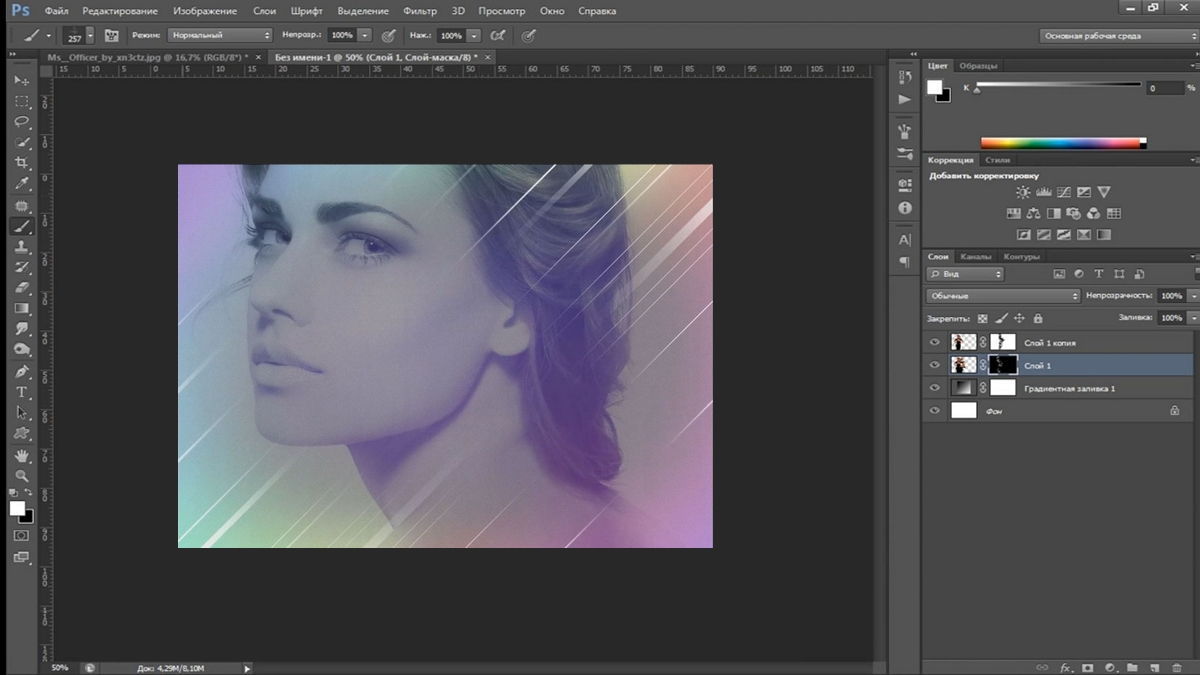1200x675 pixels.
Task: Choose the Eraser tool
Action: (22, 287)
